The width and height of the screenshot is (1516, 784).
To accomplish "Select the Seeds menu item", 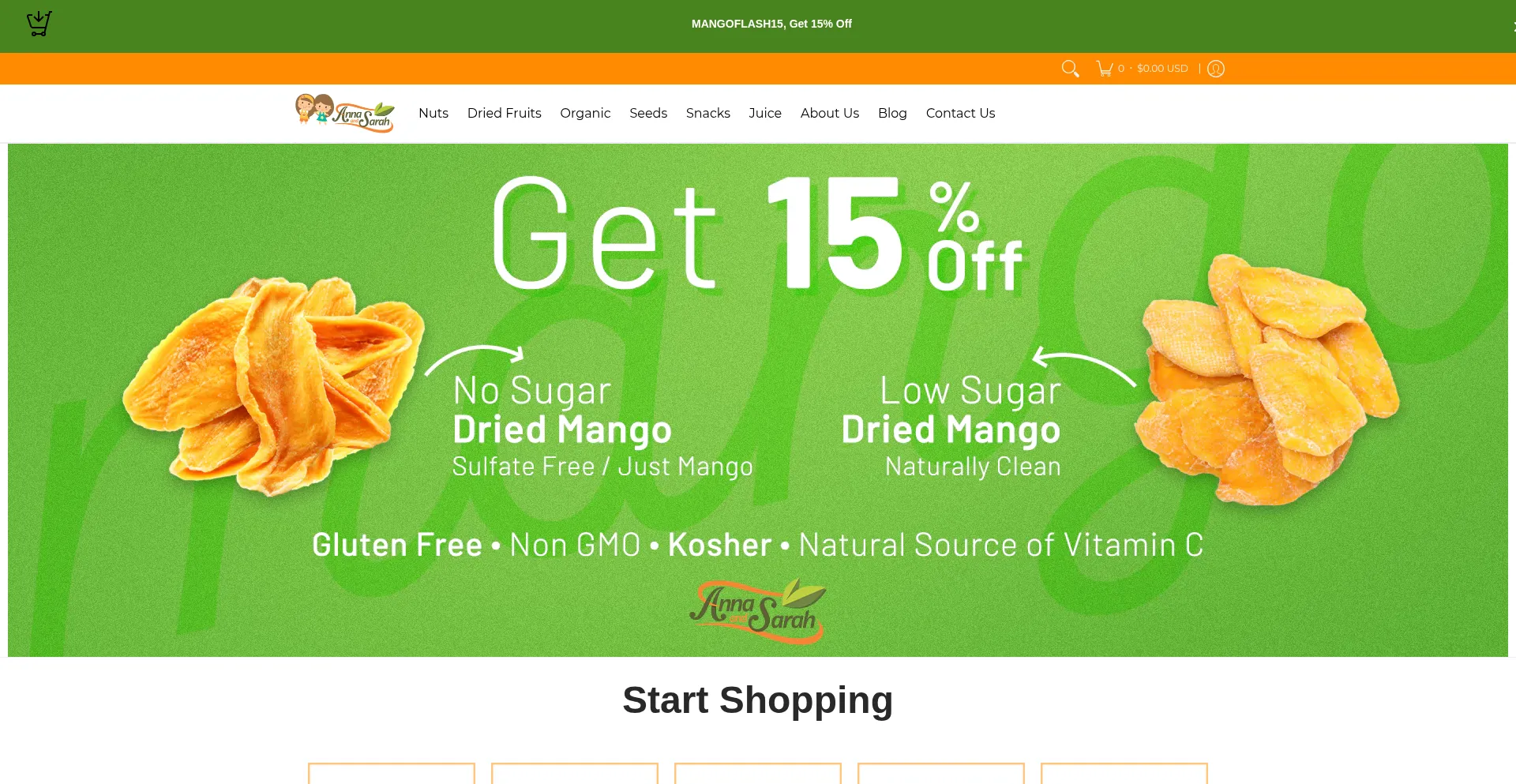I will click(x=648, y=113).
